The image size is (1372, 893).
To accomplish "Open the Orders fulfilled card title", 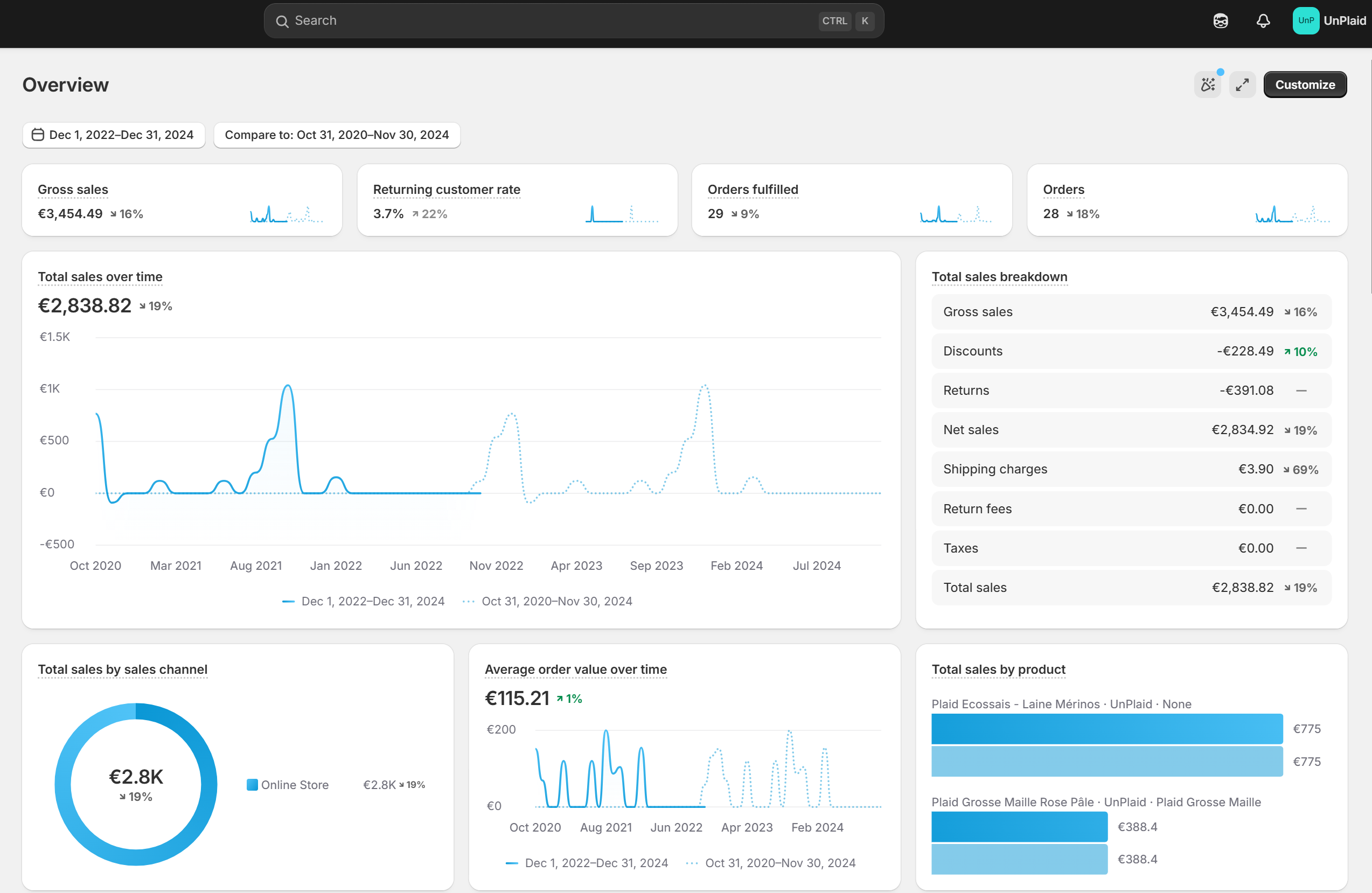I will [x=753, y=190].
